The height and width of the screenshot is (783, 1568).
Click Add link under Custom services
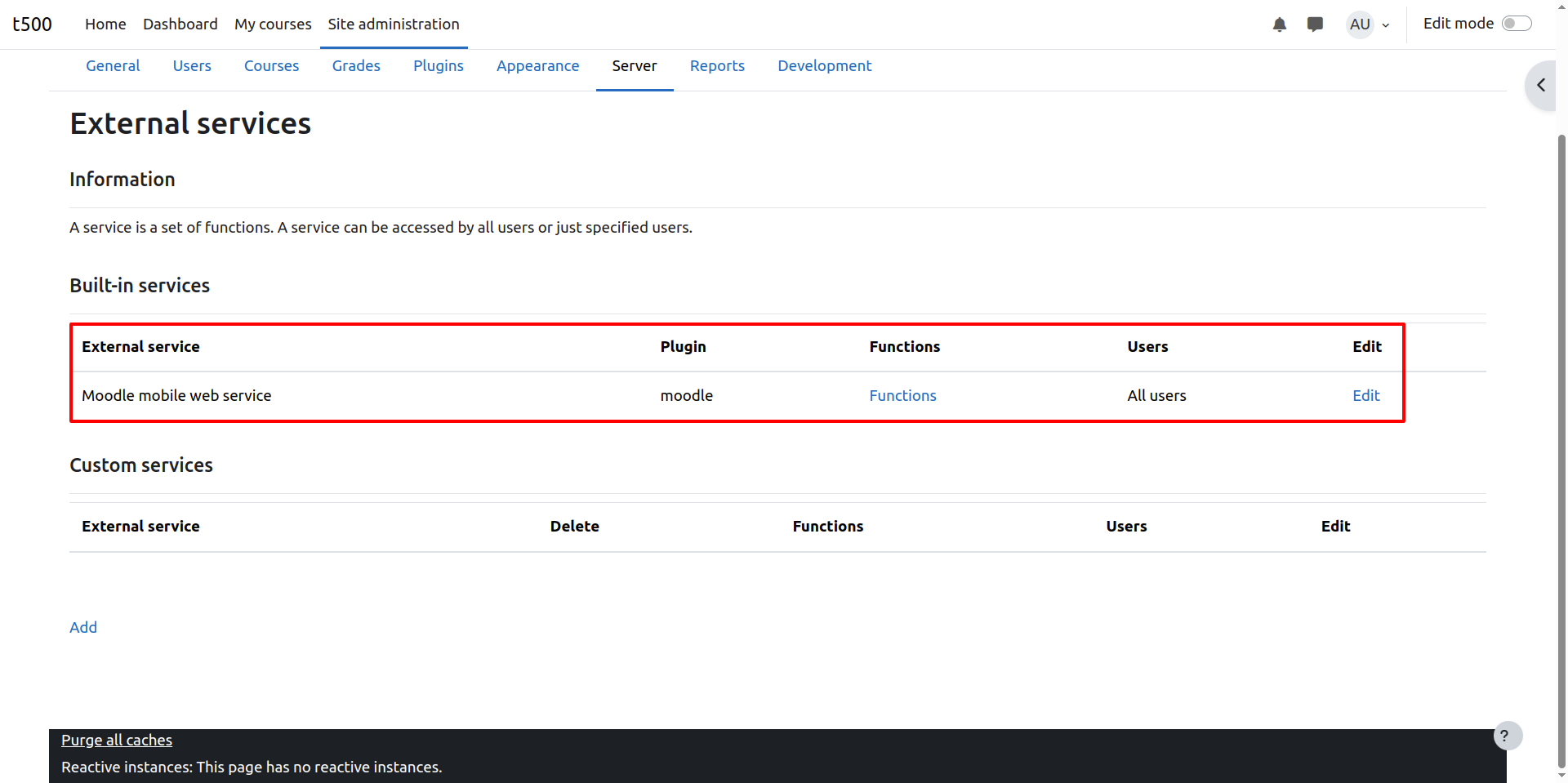(x=83, y=628)
